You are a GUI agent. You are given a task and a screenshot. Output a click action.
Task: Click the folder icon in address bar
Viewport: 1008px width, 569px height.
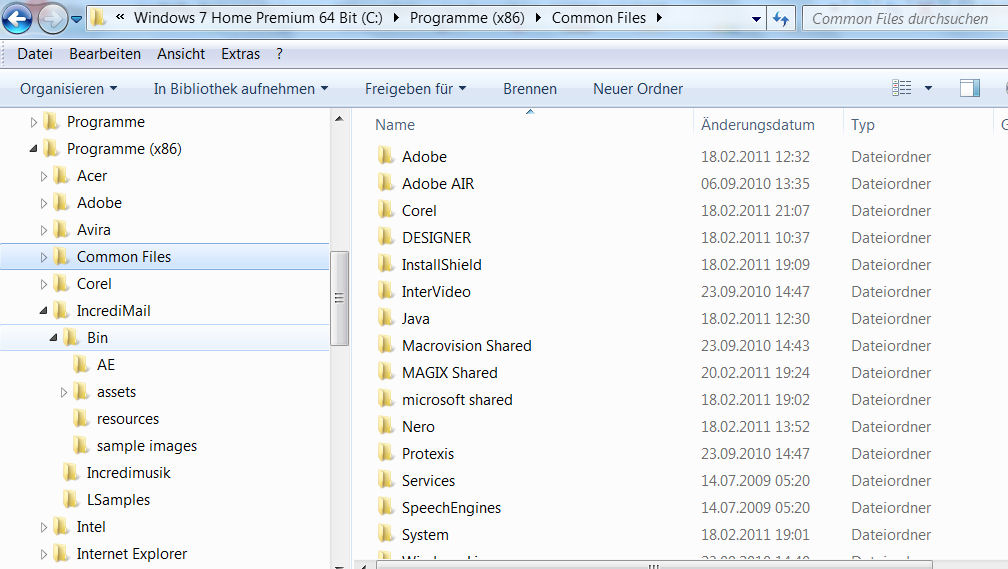point(98,18)
